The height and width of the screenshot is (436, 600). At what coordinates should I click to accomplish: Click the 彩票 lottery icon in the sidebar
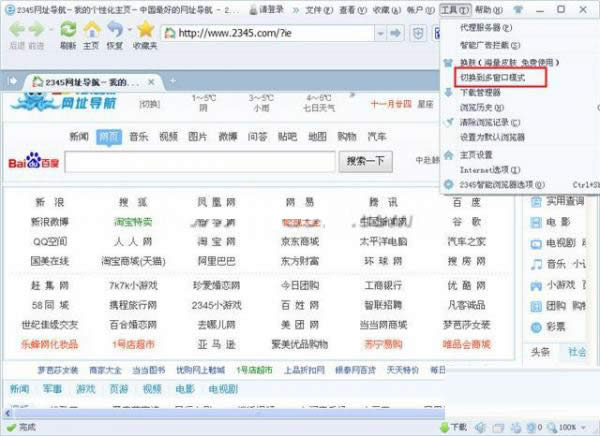pyautogui.click(x=536, y=327)
